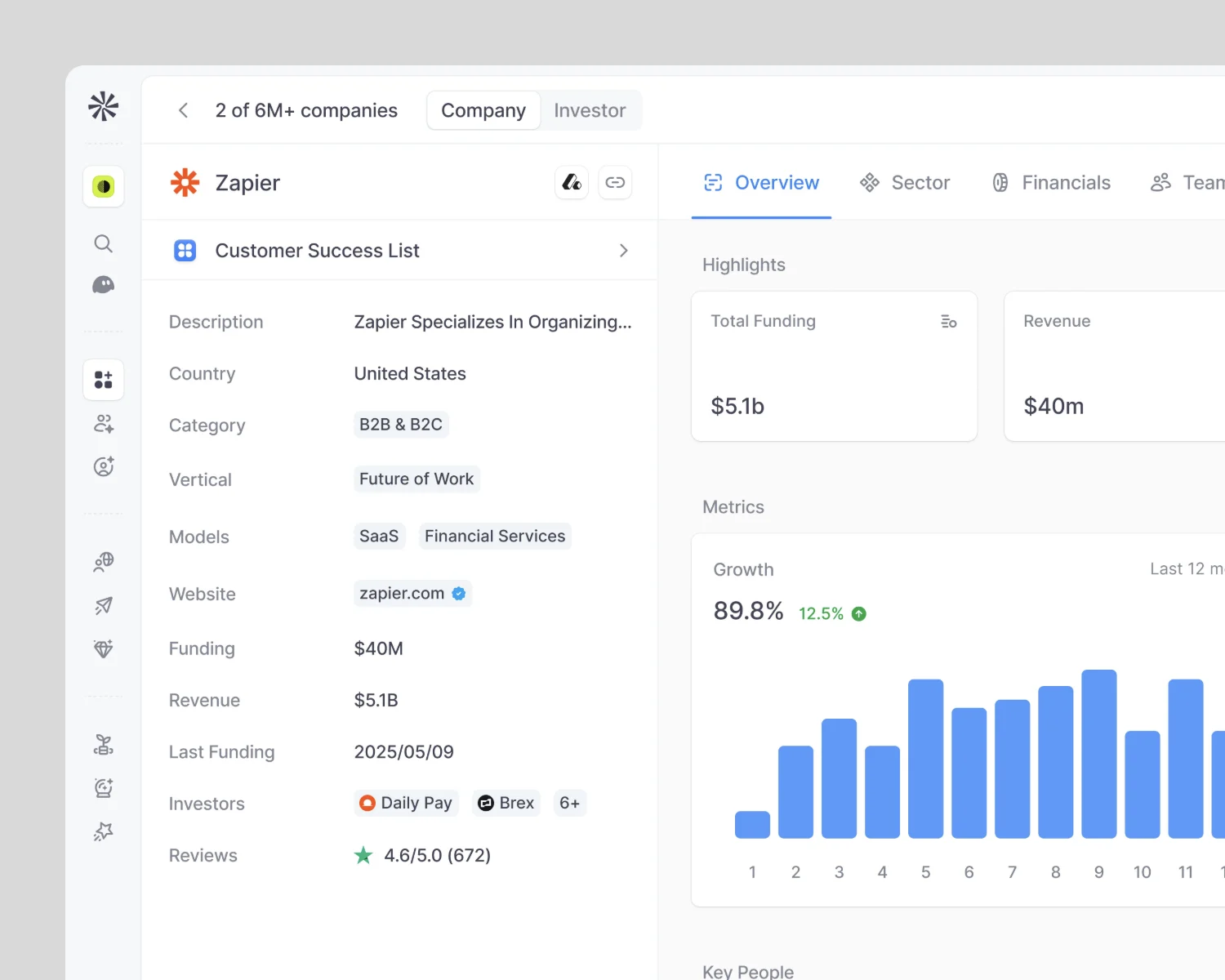
Task: Open the Sector tab
Action: [905, 183]
